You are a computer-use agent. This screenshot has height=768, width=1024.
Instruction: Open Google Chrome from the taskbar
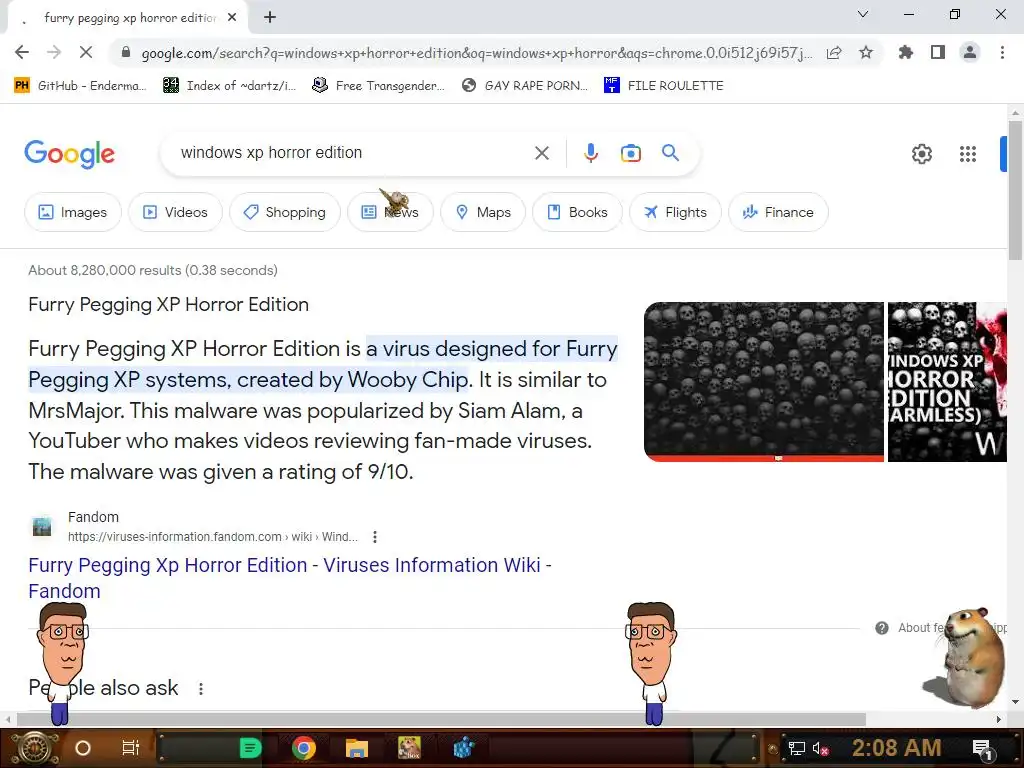(x=304, y=748)
